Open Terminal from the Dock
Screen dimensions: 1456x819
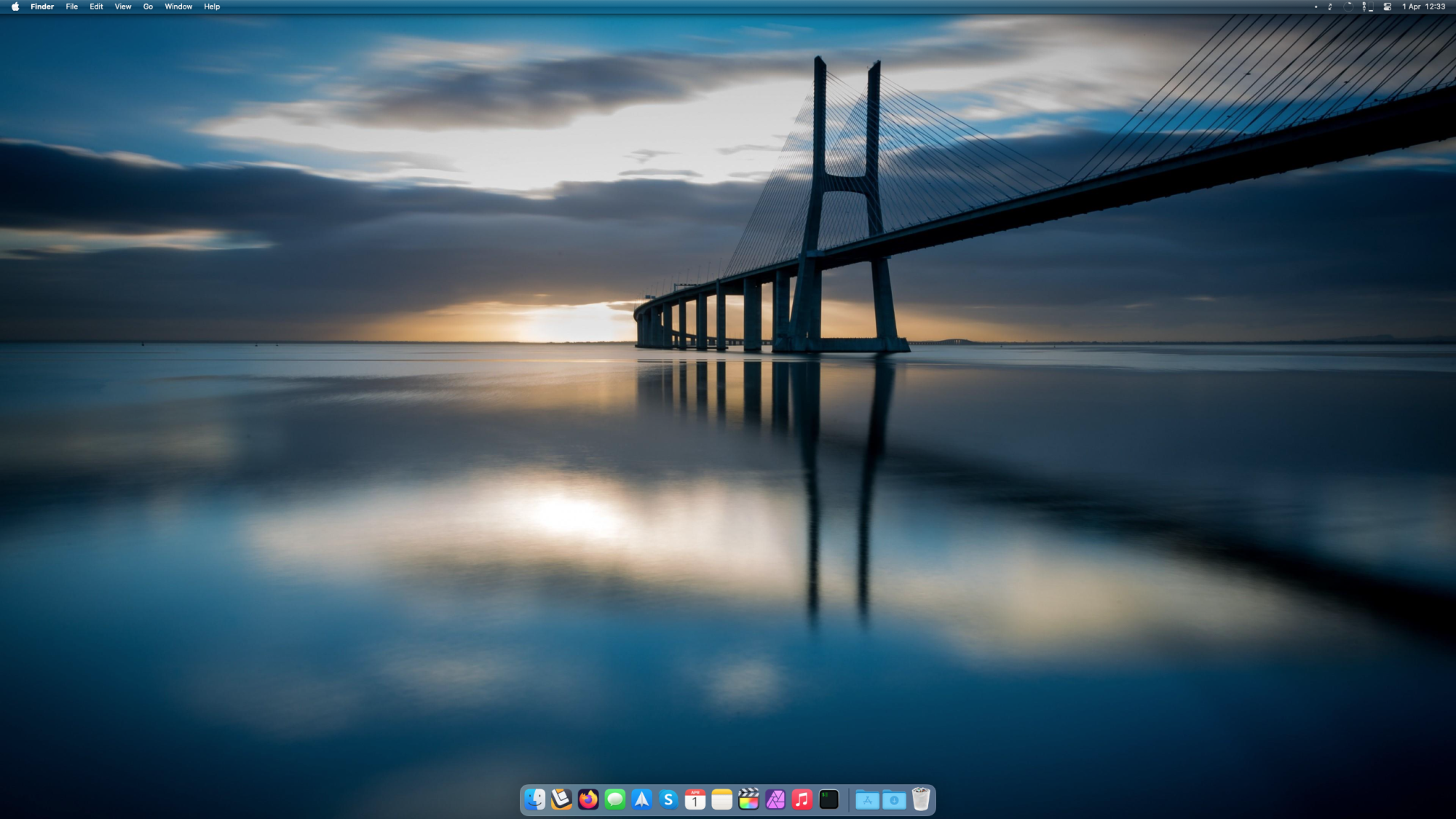pos(828,799)
